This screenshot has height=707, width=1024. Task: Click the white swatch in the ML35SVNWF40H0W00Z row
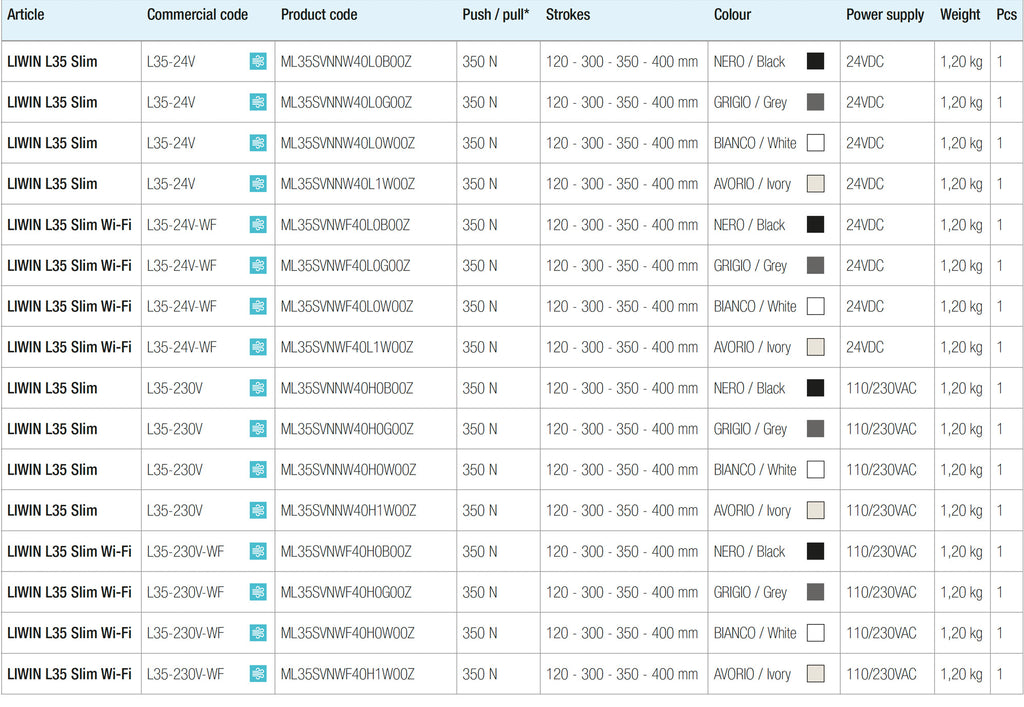[815, 633]
